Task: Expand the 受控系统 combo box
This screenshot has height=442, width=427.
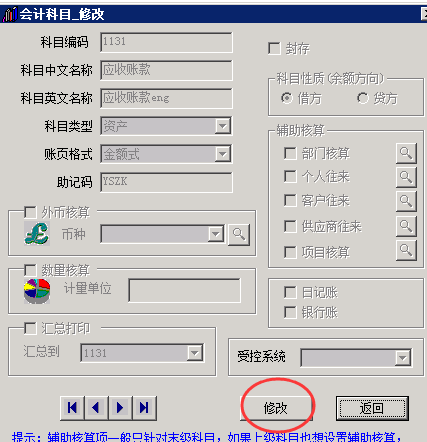Action: [403, 358]
